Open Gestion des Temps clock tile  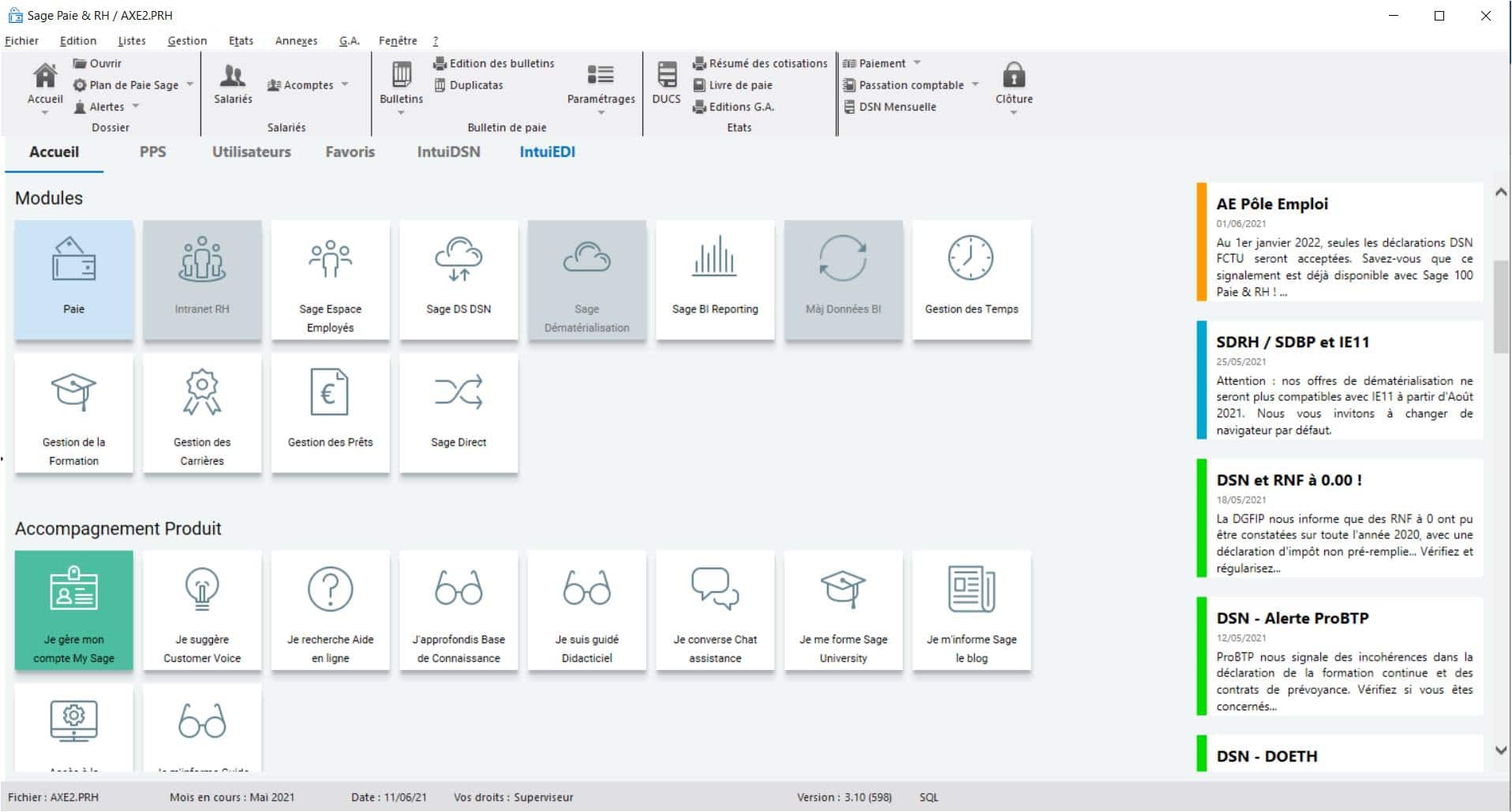pyautogui.click(x=971, y=279)
